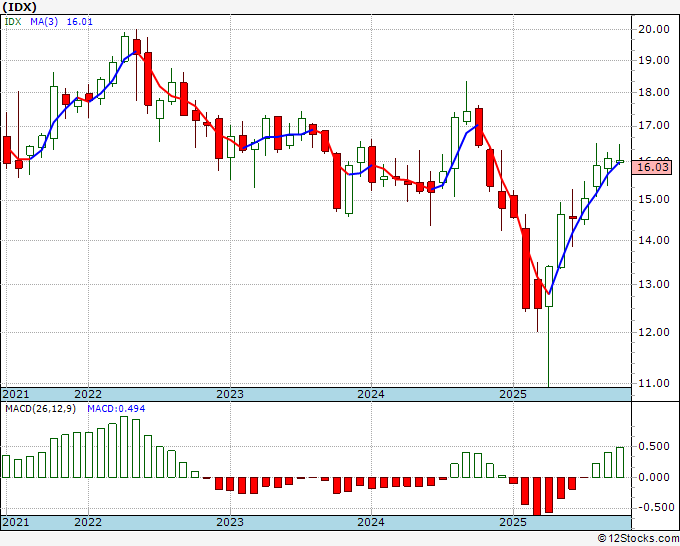Click the MACD(26,12,9) indicator label
680x546 pixels.
[40, 409]
